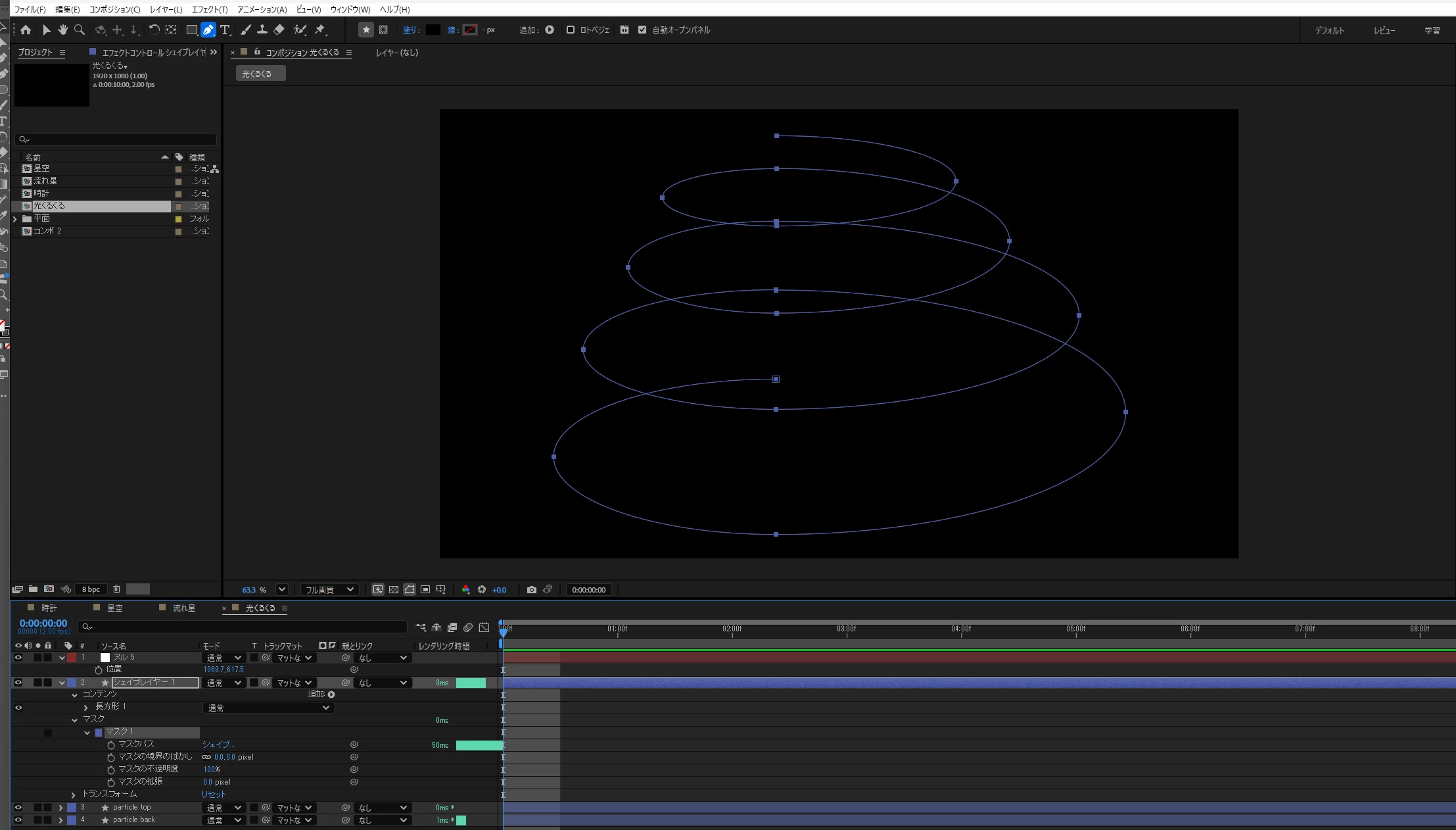
Task: Click the snapshot camera icon
Action: (x=531, y=590)
